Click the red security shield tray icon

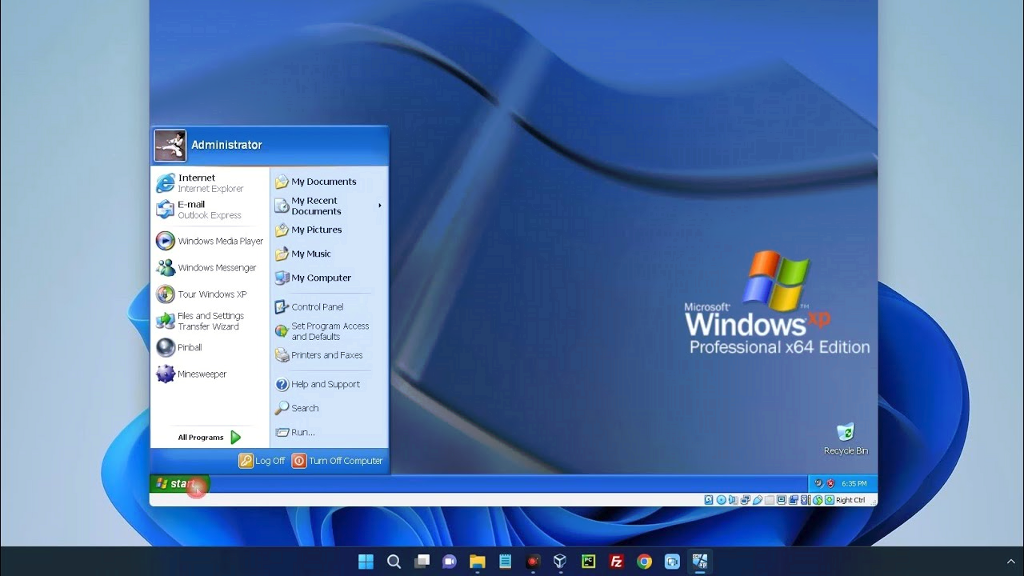831,484
